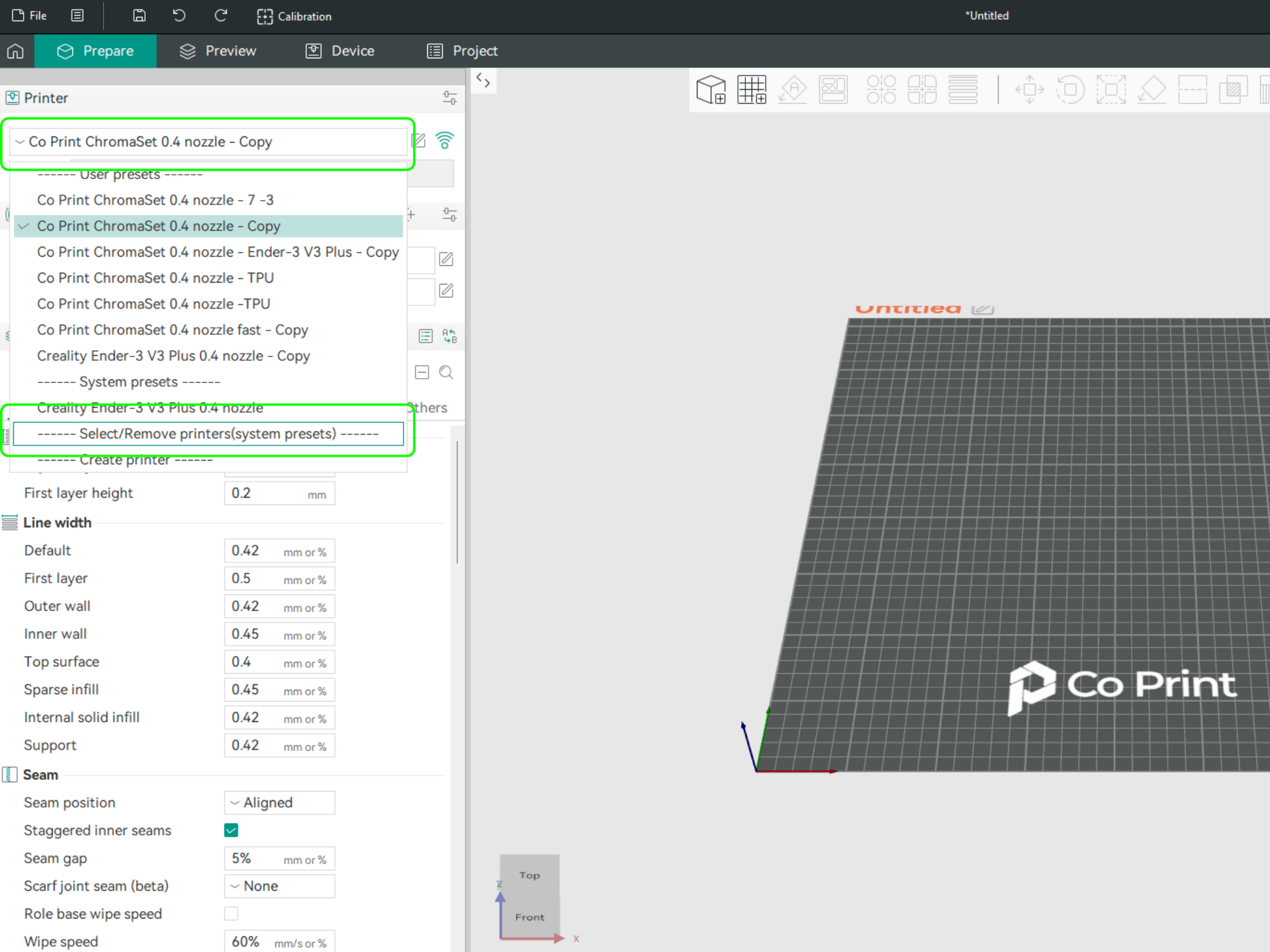Image resolution: width=1270 pixels, height=952 pixels.
Task: Click Select/Remove printers(system presets)
Action: coord(208,434)
